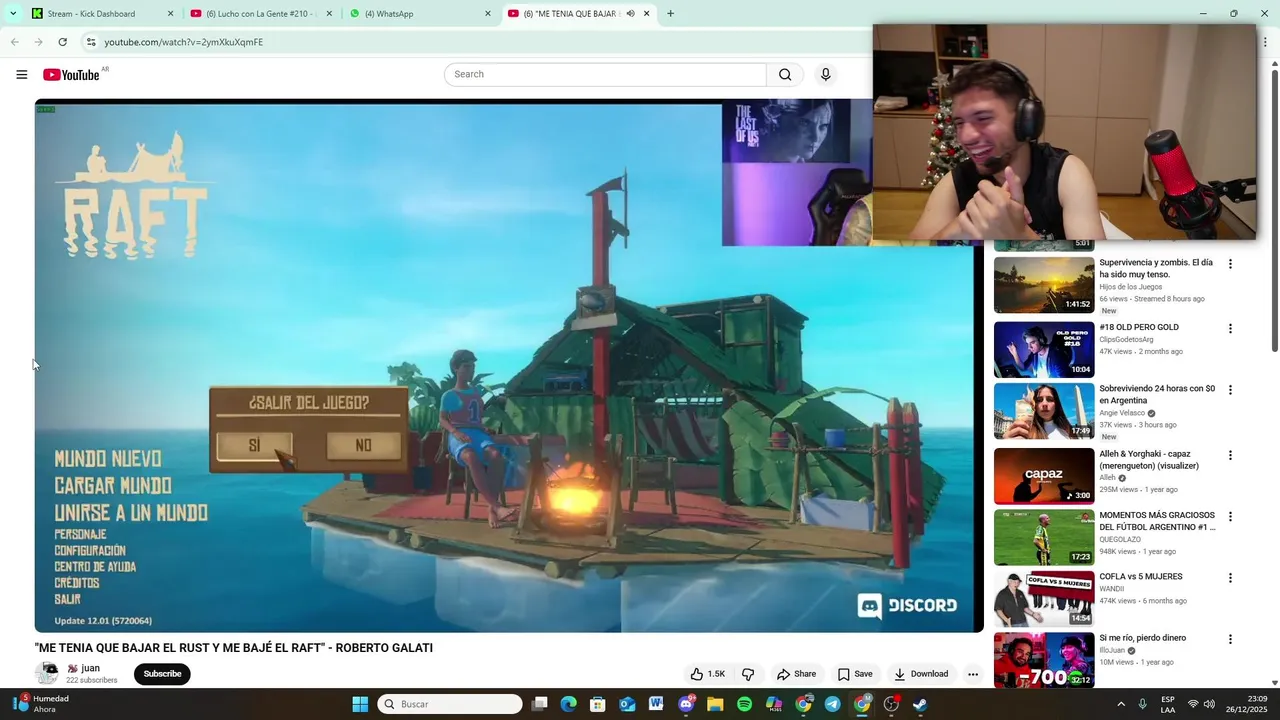Click the YouTube search magnifier button
Screen dimensions: 1280x720
point(785,74)
